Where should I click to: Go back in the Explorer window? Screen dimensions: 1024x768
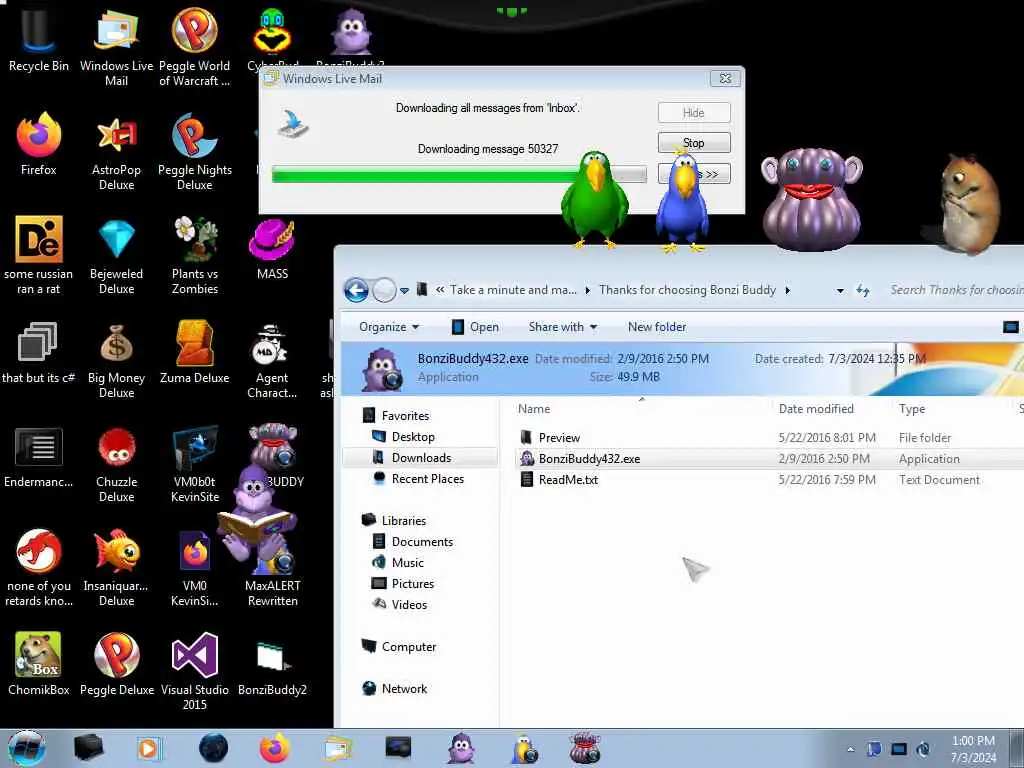click(357, 290)
